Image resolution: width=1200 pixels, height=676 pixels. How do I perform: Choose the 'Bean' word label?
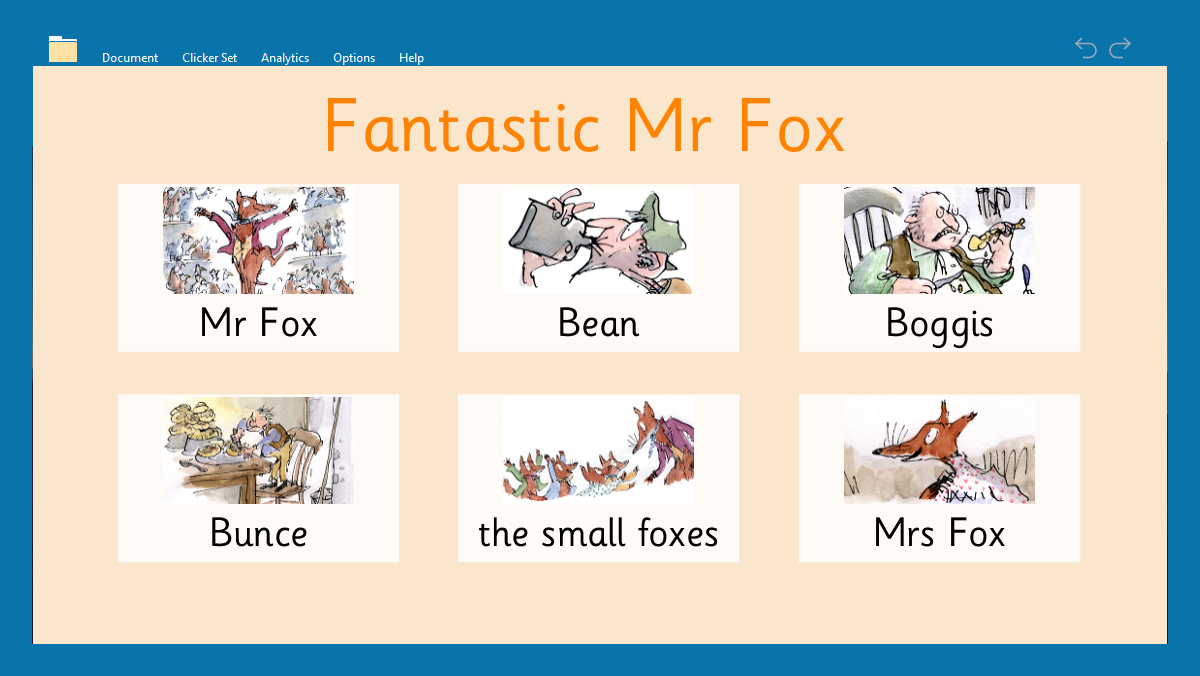tap(598, 323)
